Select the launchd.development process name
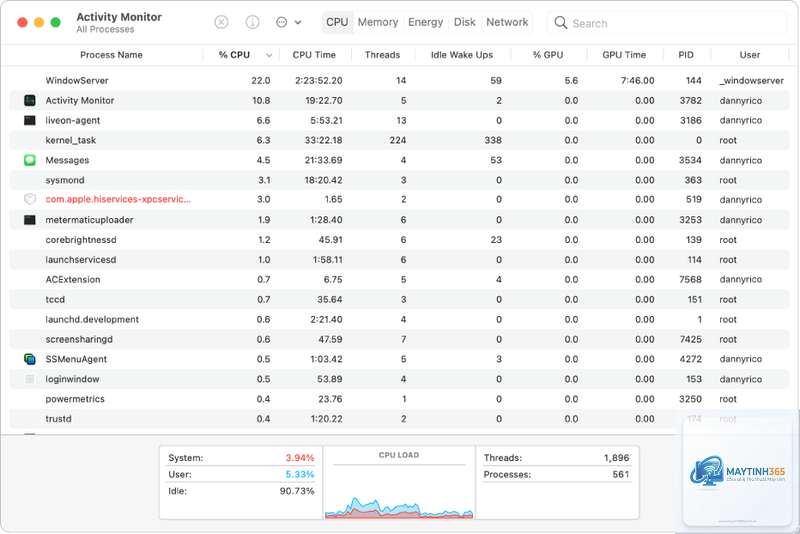The width and height of the screenshot is (800, 534). pos(92,319)
